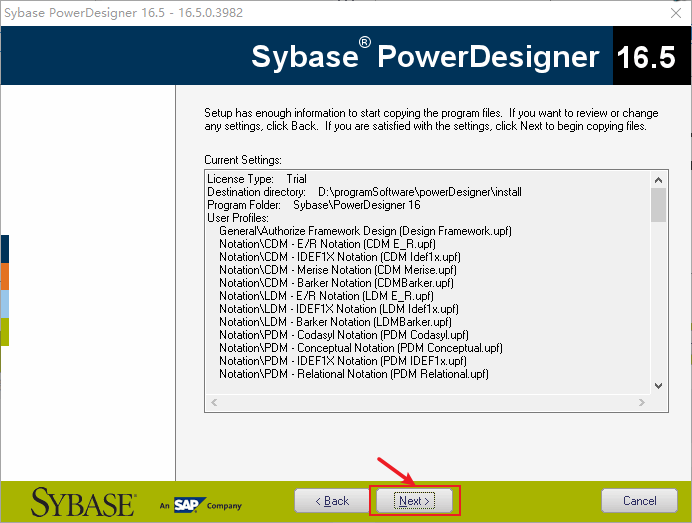Select 'Notation\CDM - IDEF1X Notation' line
Screen dimensions: 692x523
pyautogui.click(x=339, y=257)
